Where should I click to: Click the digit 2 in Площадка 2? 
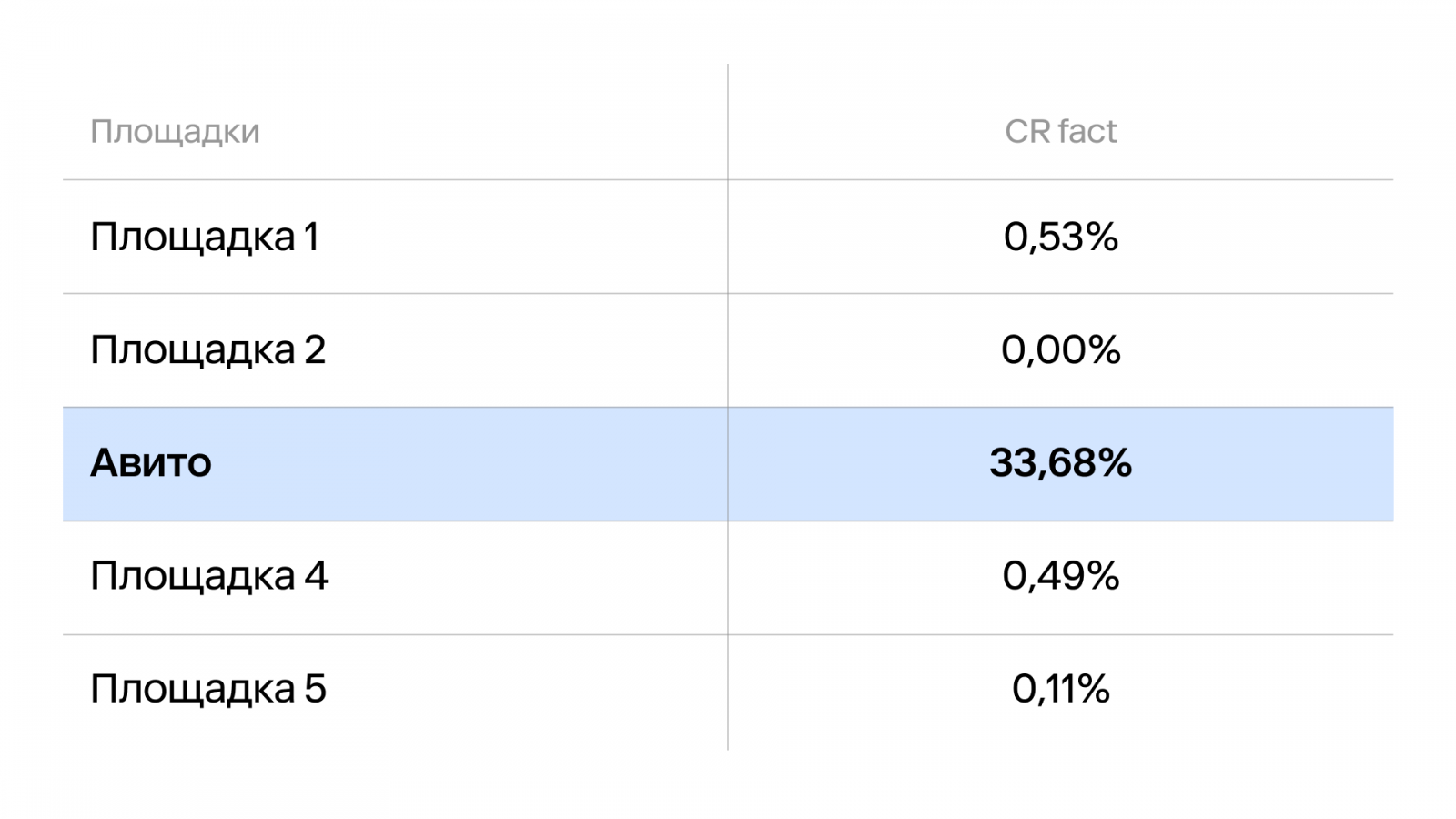click(x=315, y=349)
